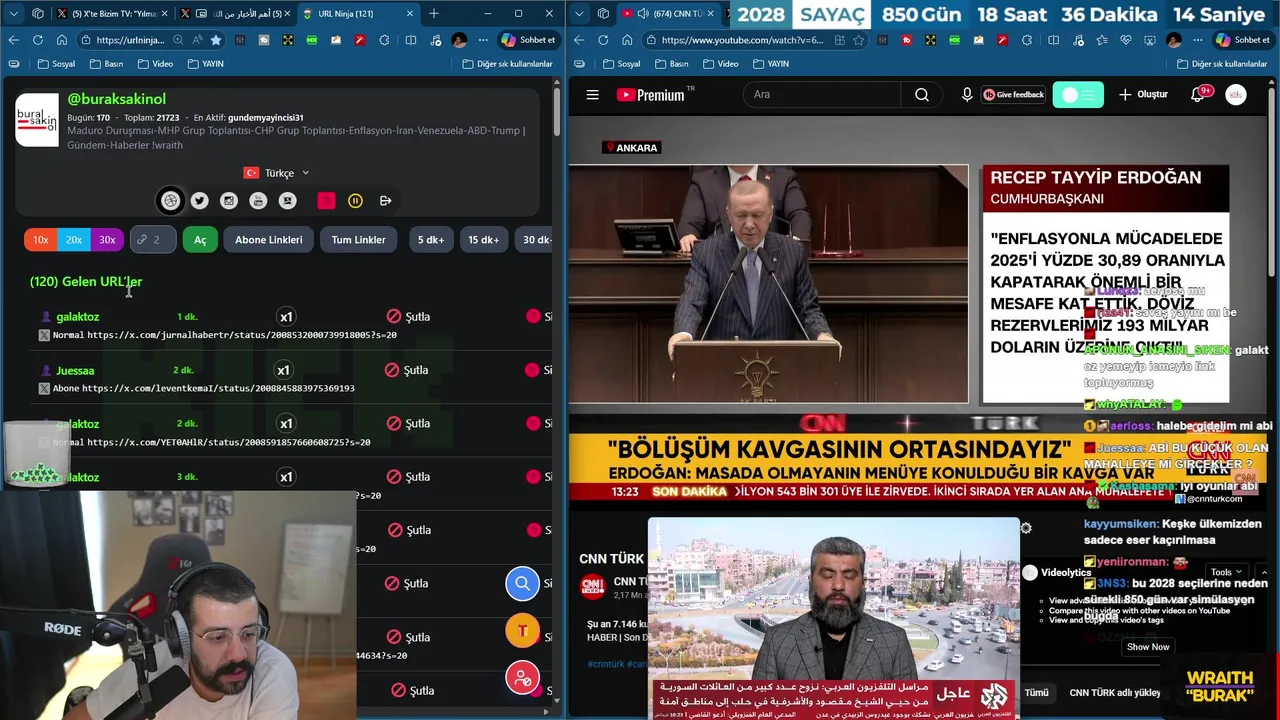
Task: Open the Tools dropdown in Videolytics
Action: pos(1226,572)
